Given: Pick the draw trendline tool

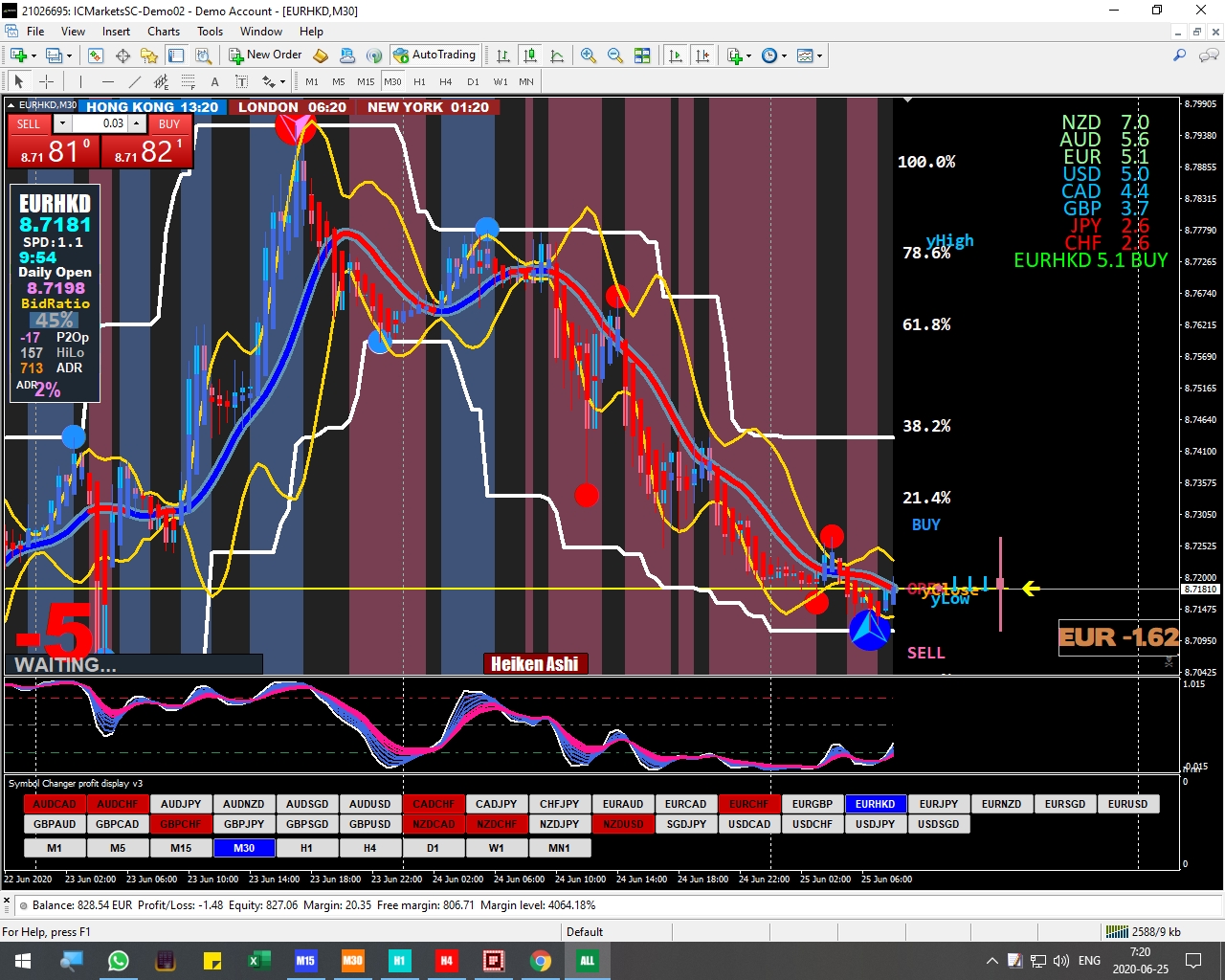Looking at the screenshot, I should [x=135, y=81].
